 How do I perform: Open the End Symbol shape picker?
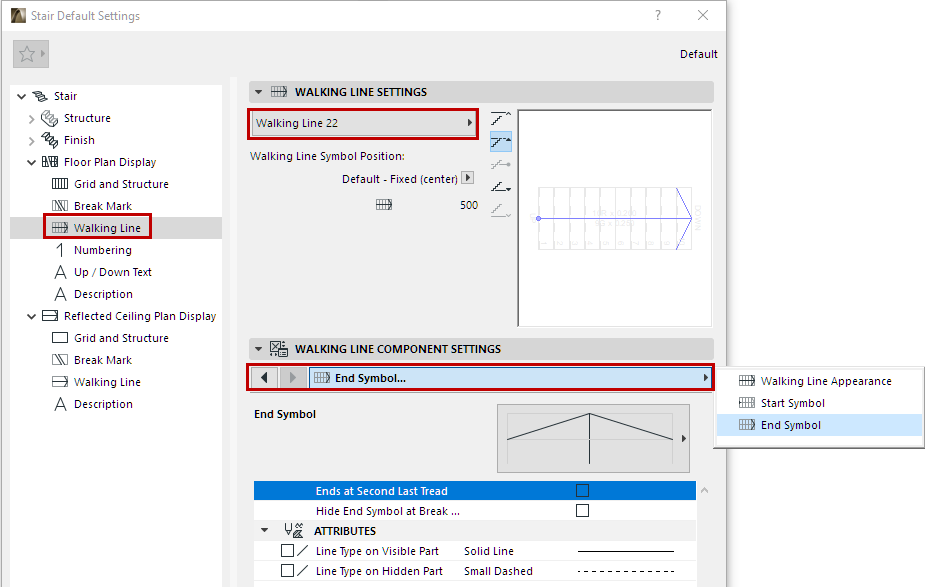pos(593,438)
